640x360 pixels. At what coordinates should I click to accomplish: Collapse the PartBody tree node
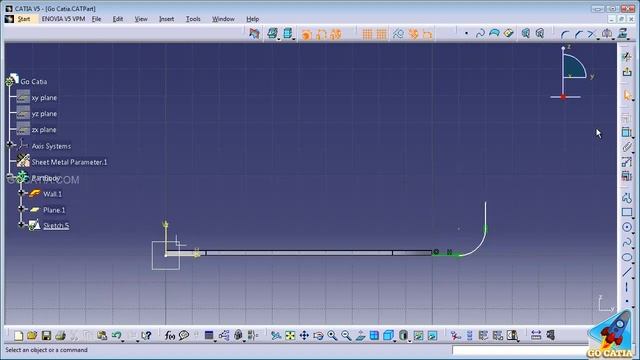9,176
